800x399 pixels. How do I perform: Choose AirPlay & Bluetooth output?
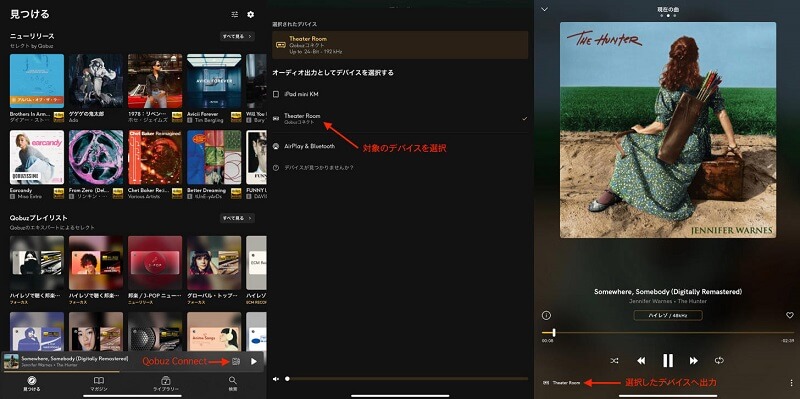pos(400,146)
